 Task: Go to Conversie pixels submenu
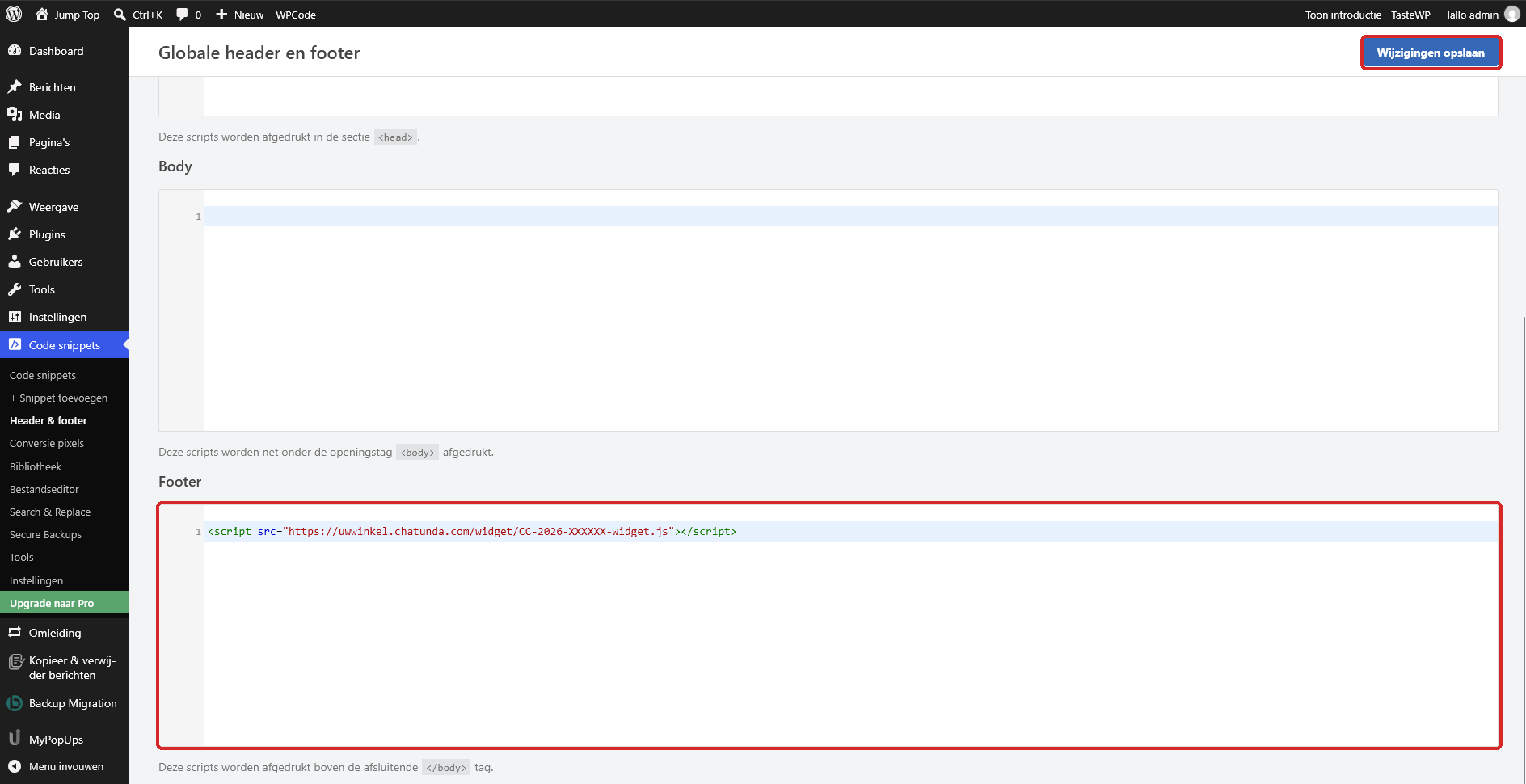click(47, 443)
